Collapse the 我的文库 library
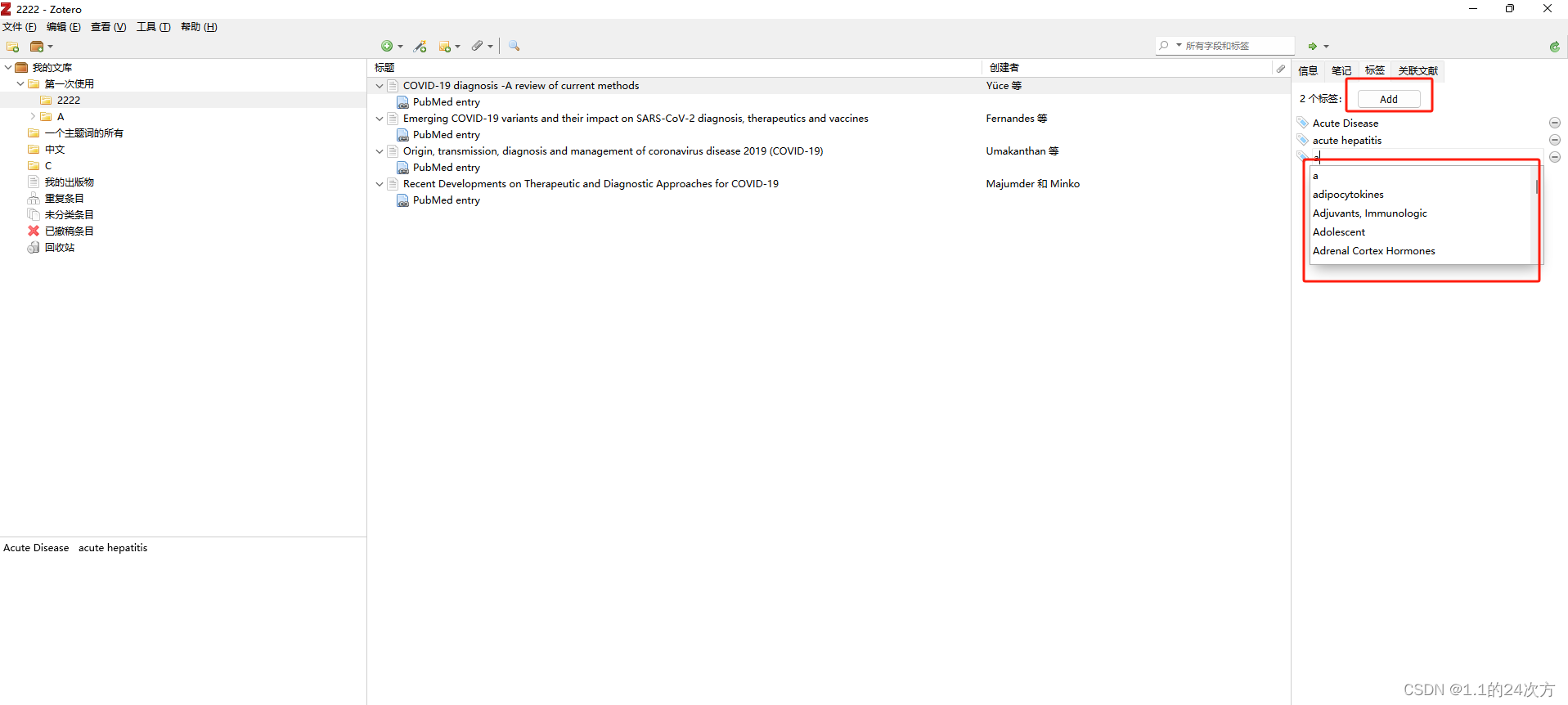 click(8, 67)
